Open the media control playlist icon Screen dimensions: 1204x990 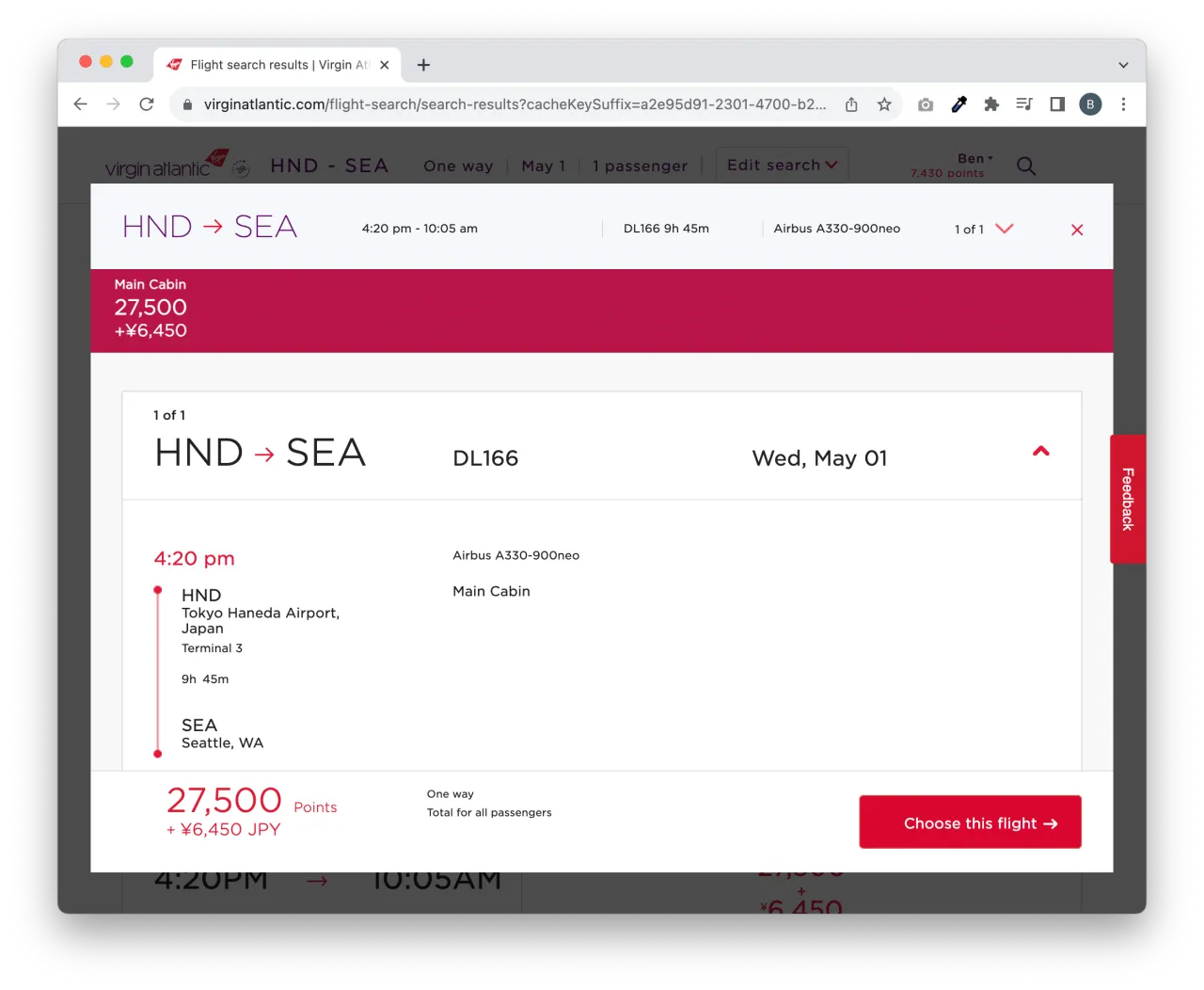[1024, 104]
